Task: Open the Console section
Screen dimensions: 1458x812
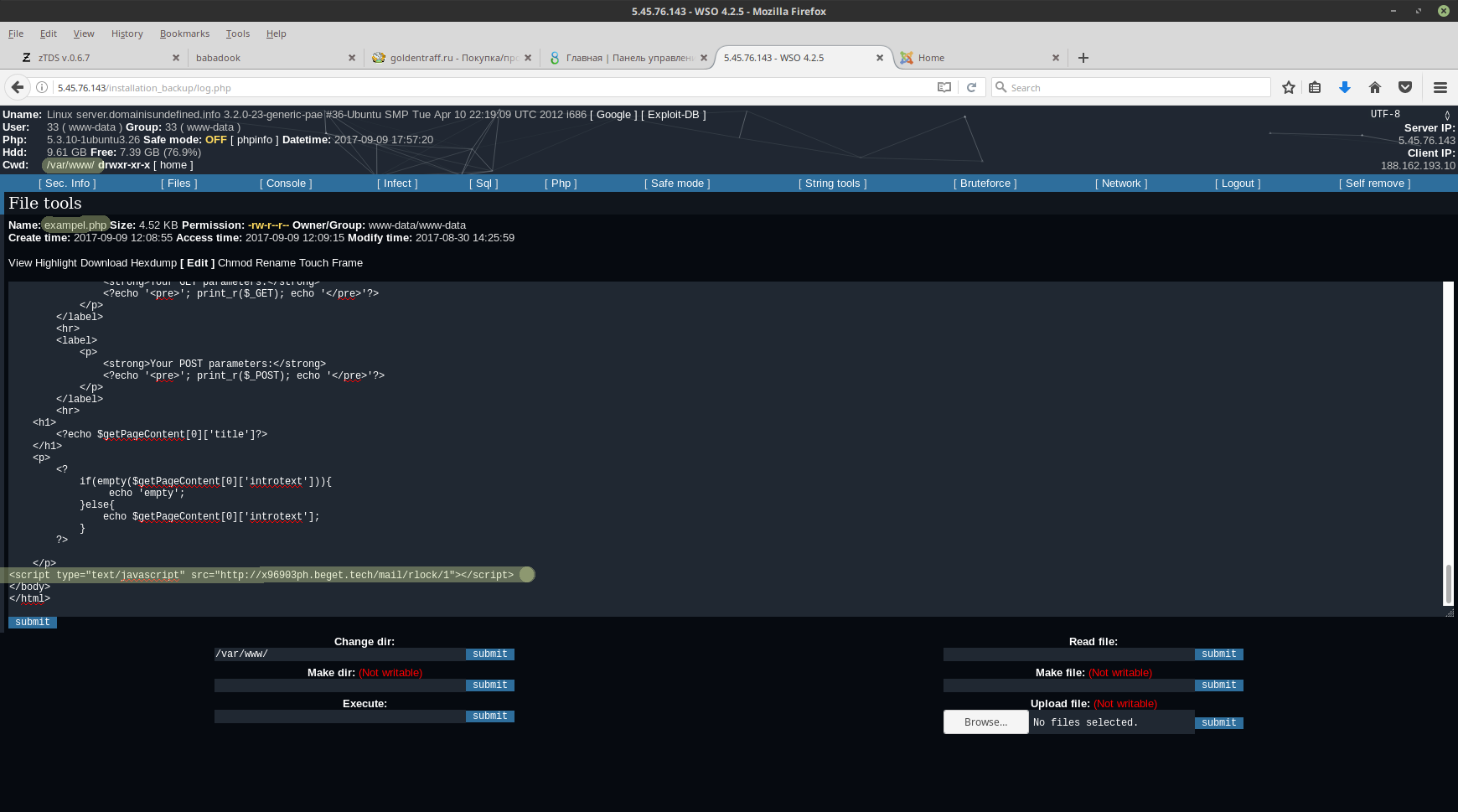Action: [286, 184]
